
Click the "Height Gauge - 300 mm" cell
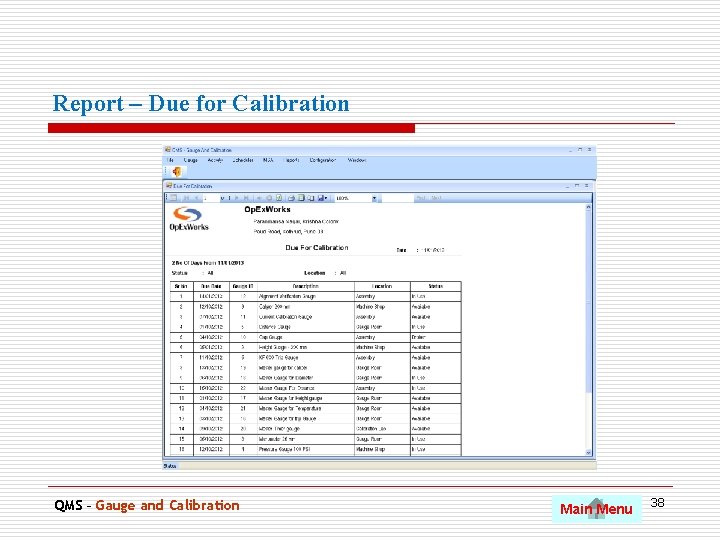click(x=306, y=347)
